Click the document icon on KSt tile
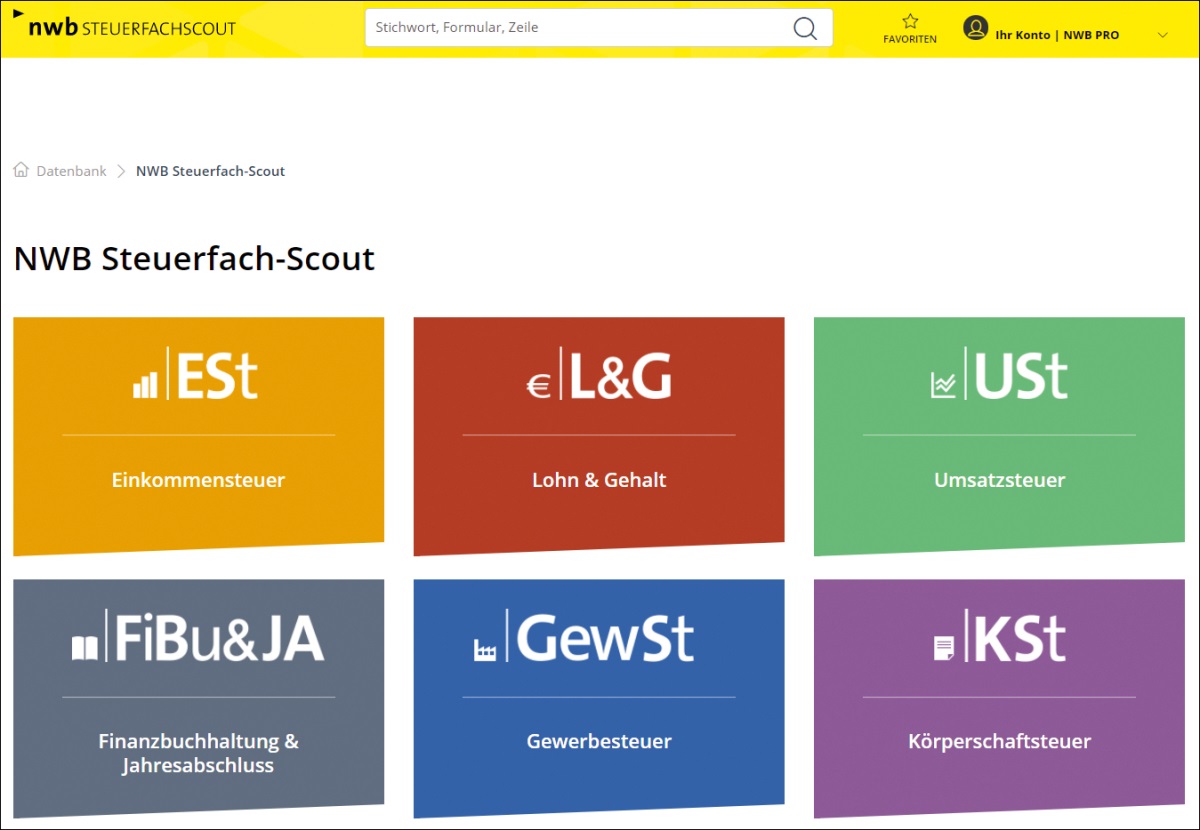Screen dimensions: 1200x830 tap(943, 648)
